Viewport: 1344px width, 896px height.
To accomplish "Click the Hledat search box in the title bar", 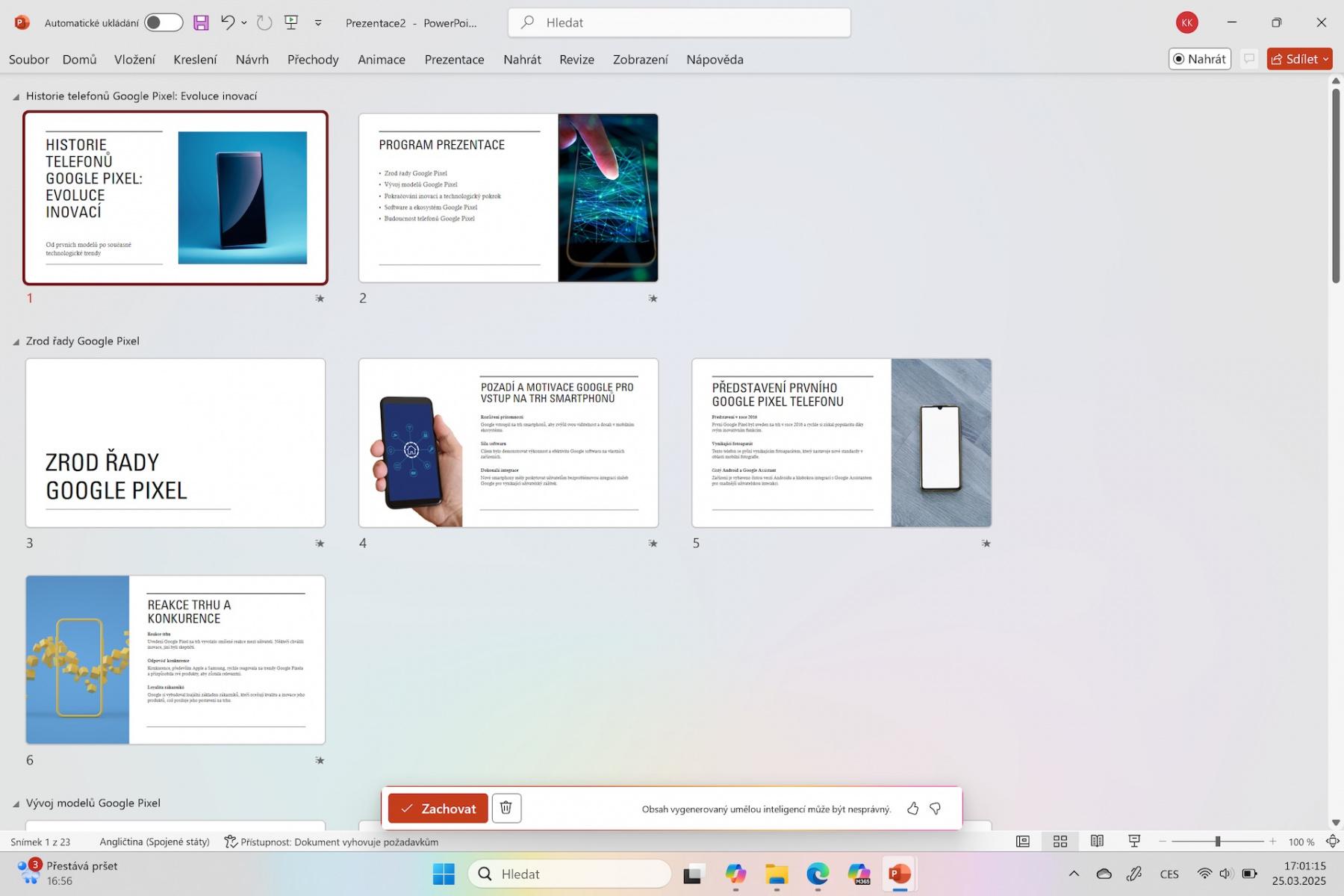I will (679, 22).
